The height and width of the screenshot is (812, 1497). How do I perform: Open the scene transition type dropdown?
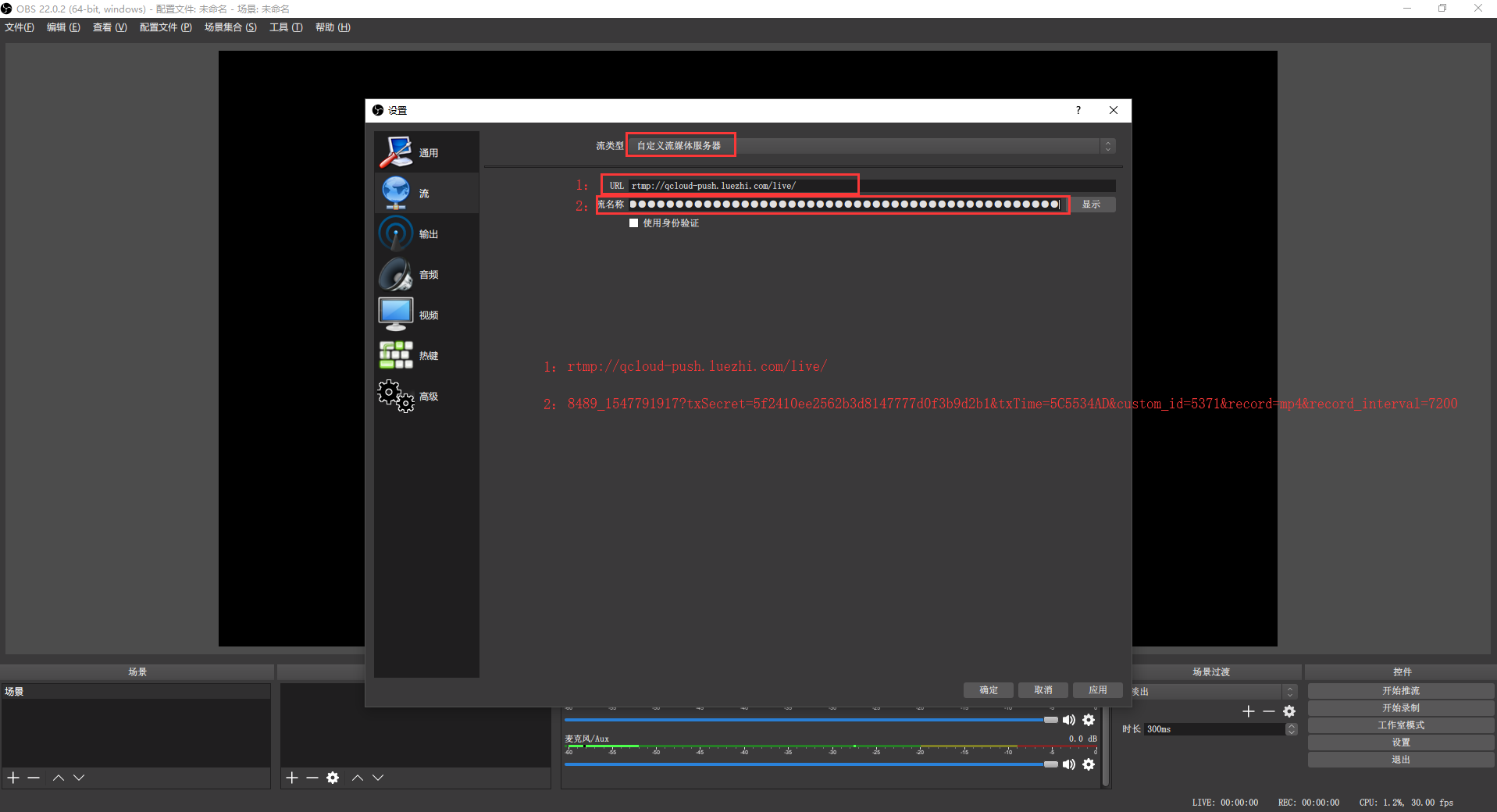click(x=1213, y=692)
